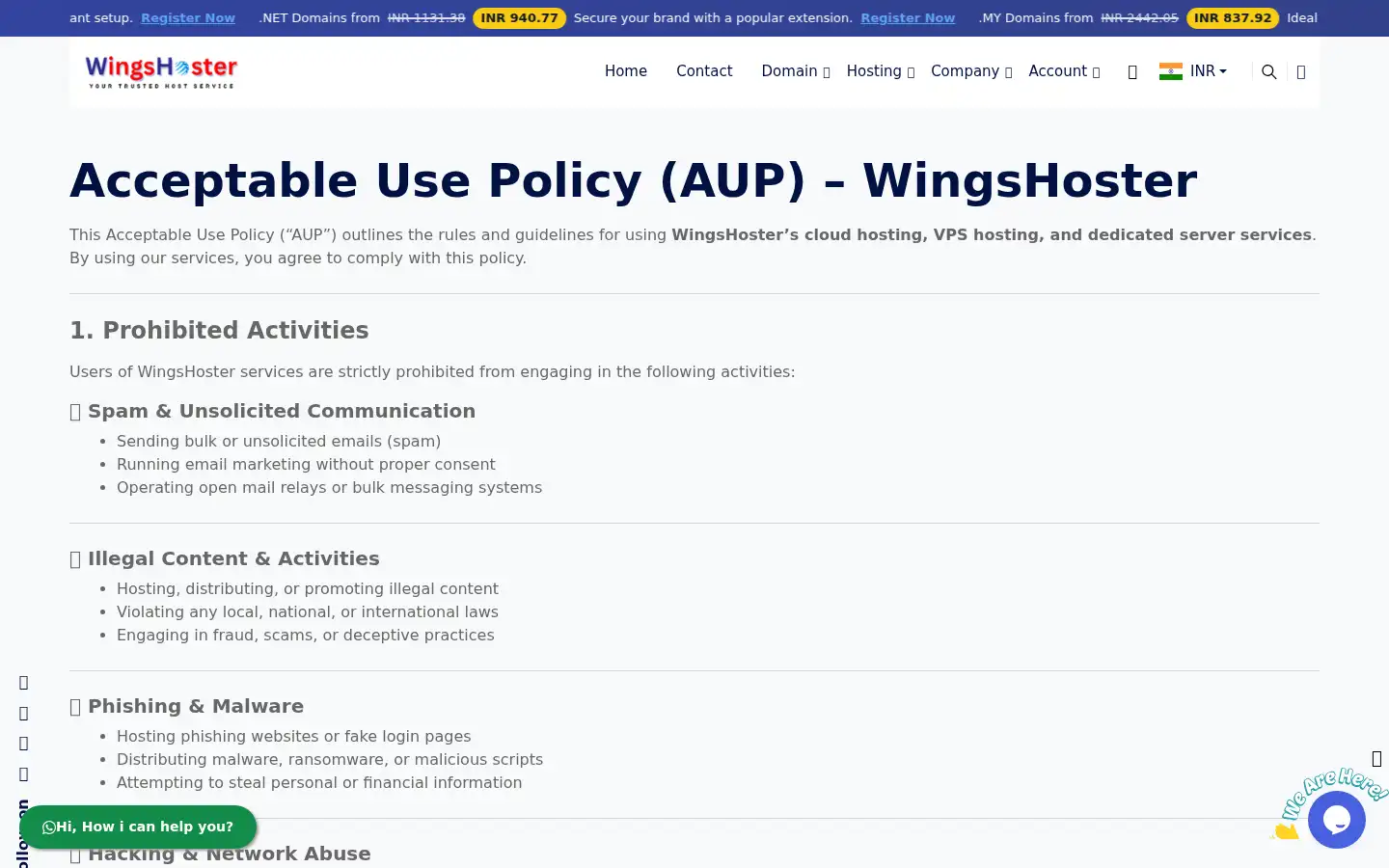The height and width of the screenshot is (868, 1389).
Task: Click the bottom icon of the four follow-strip icons
Action: click(24, 774)
